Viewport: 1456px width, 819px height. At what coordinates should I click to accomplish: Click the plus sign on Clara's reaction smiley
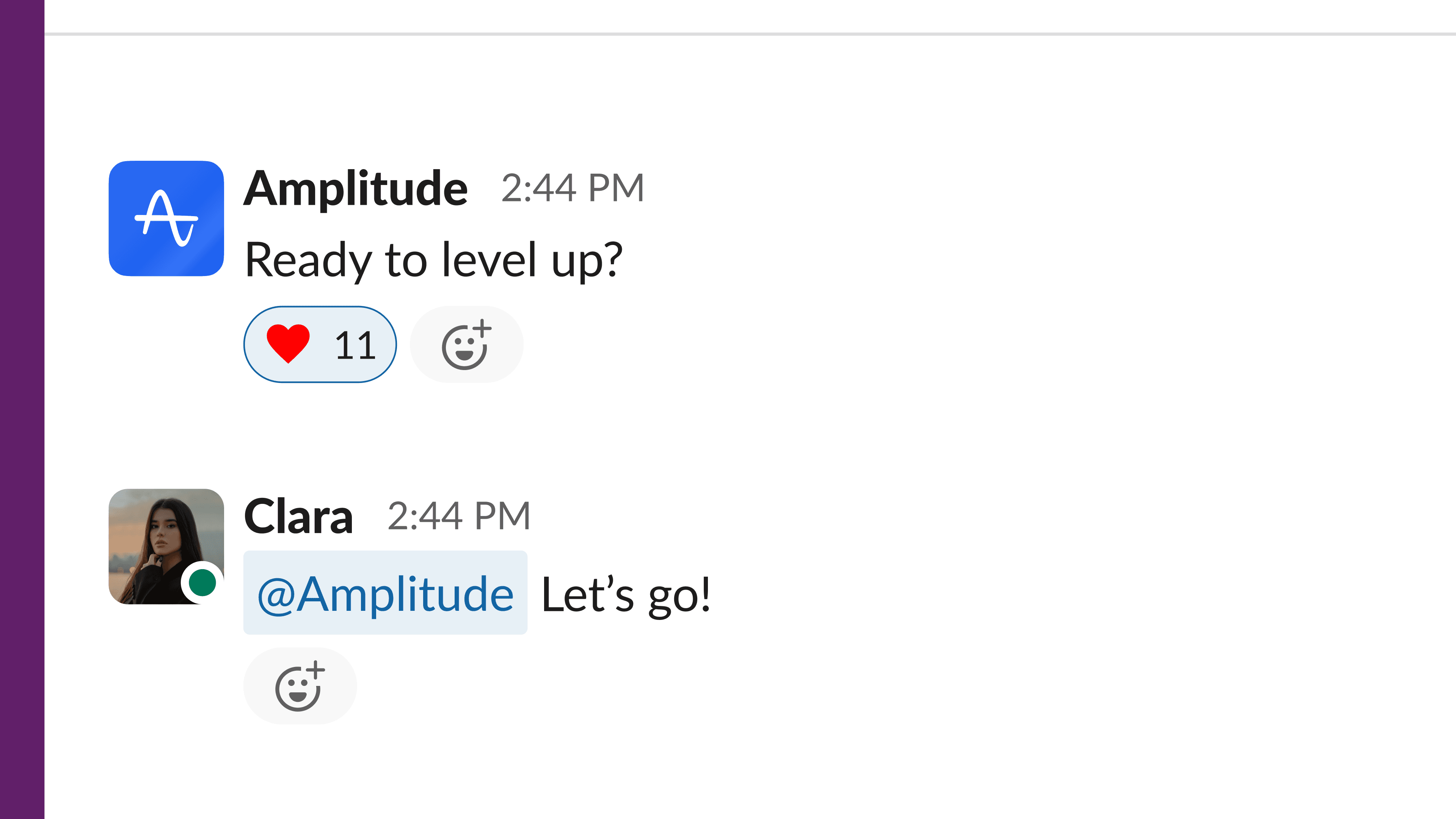click(315, 670)
